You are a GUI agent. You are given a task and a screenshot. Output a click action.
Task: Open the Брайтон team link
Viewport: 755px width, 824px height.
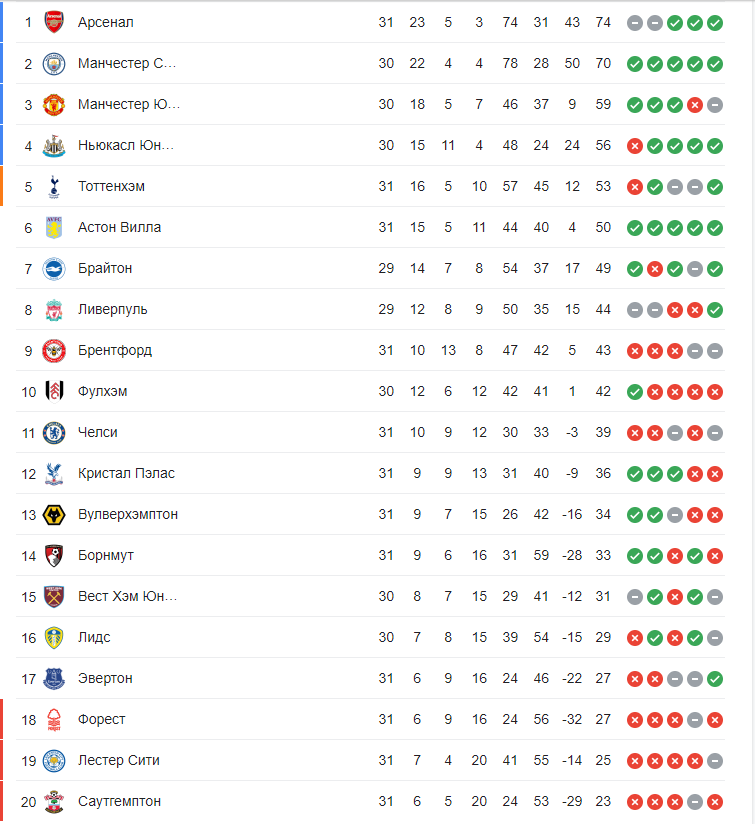pyautogui.click(x=105, y=268)
